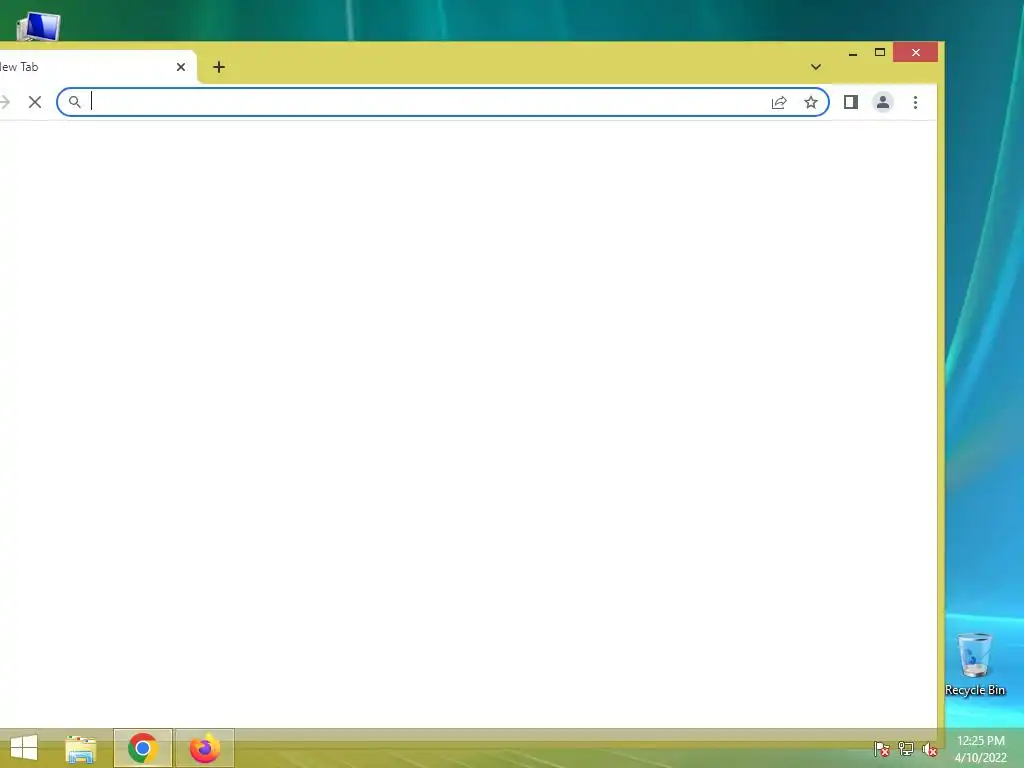Select Google Chrome in the taskbar

click(142, 748)
